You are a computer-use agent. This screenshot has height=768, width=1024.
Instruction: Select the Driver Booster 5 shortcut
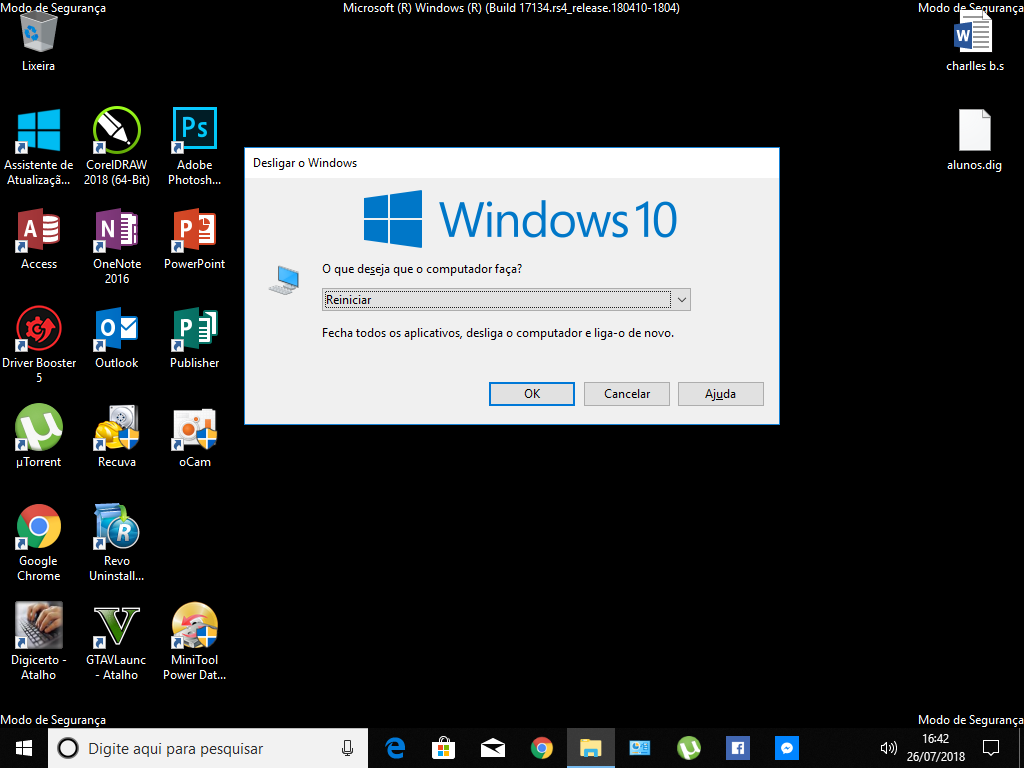[x=39, y=345]
